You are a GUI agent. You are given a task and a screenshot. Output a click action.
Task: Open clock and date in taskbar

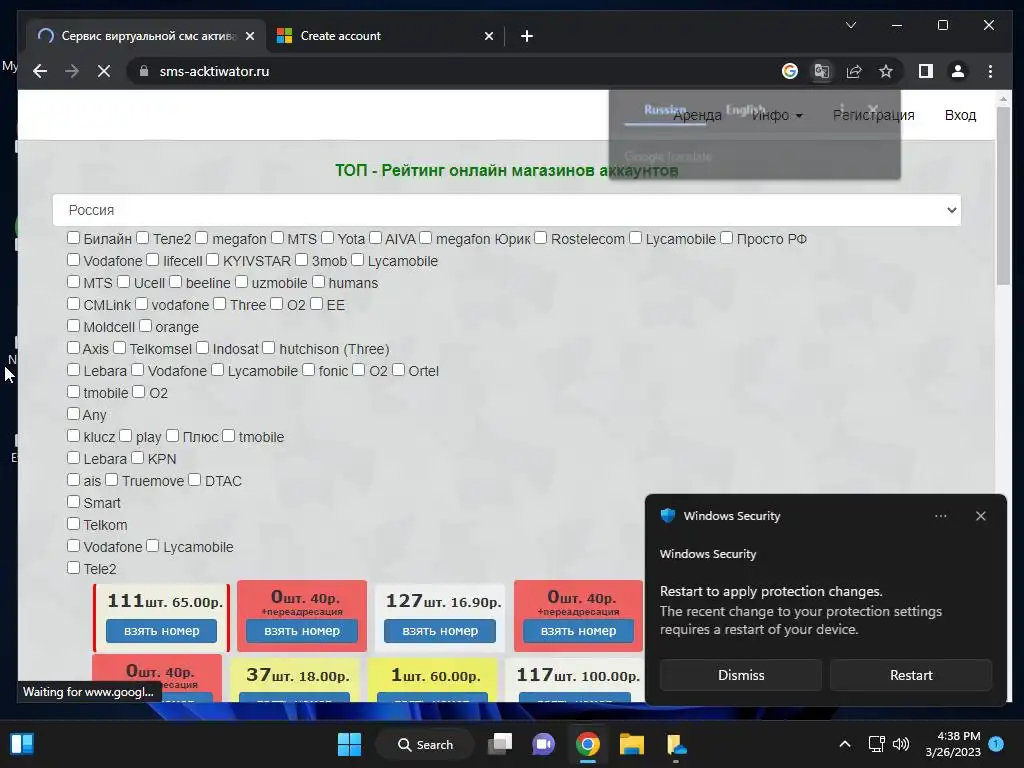point(953,744)
